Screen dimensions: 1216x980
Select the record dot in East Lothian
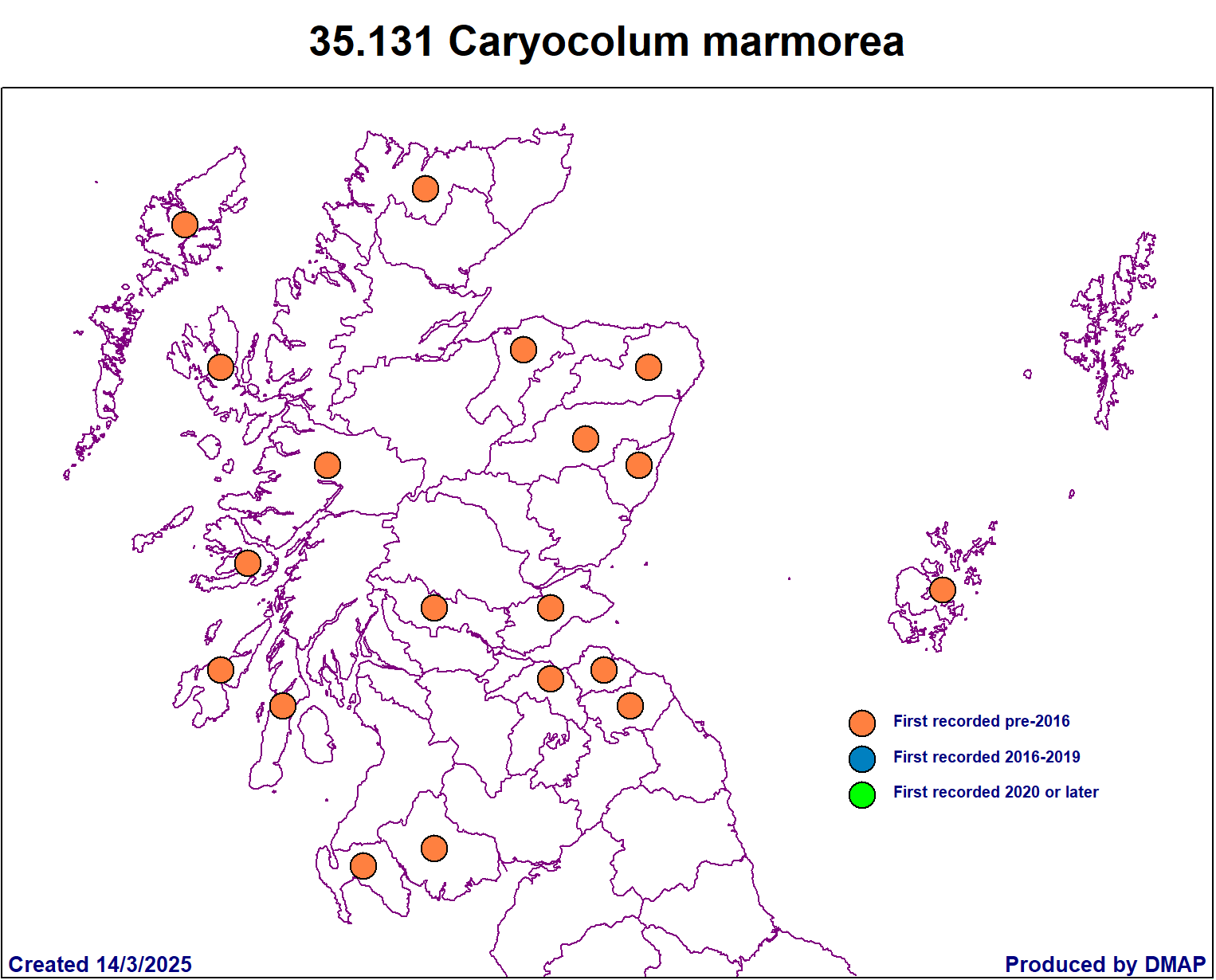point(604,670)
